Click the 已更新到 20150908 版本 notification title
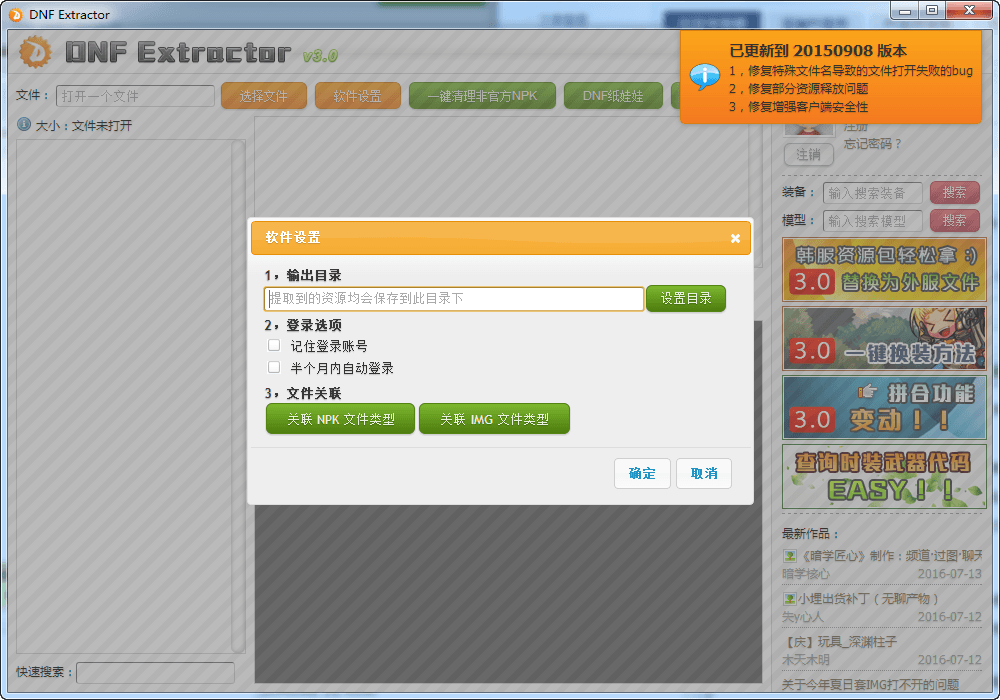This screenshot has height=700, width=1000. tap(818, 51)
